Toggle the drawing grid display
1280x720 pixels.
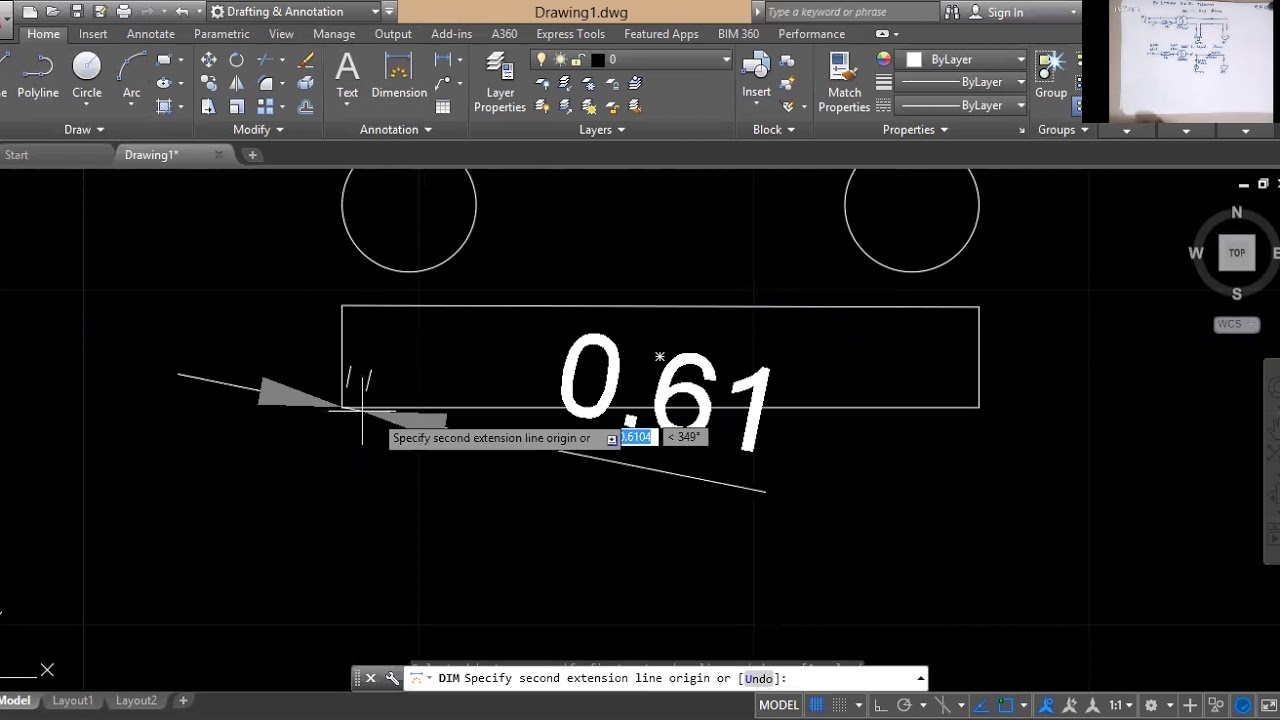tap(816, 705)
